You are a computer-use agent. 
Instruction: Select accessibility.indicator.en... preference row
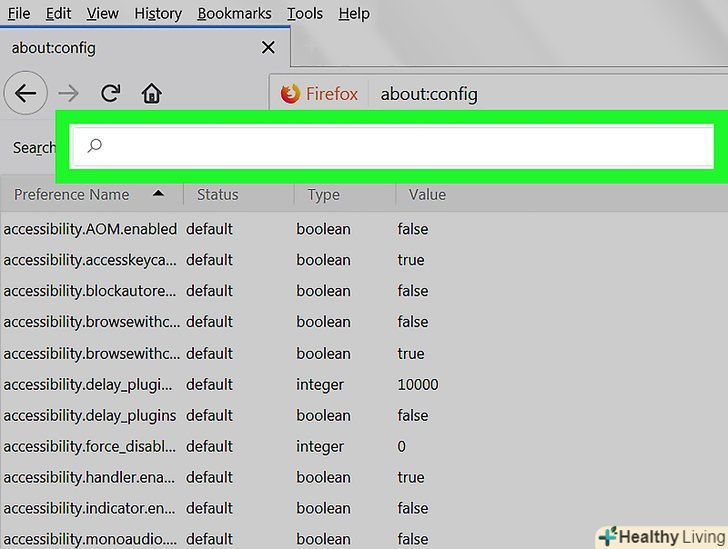click(x=364, y=508)
